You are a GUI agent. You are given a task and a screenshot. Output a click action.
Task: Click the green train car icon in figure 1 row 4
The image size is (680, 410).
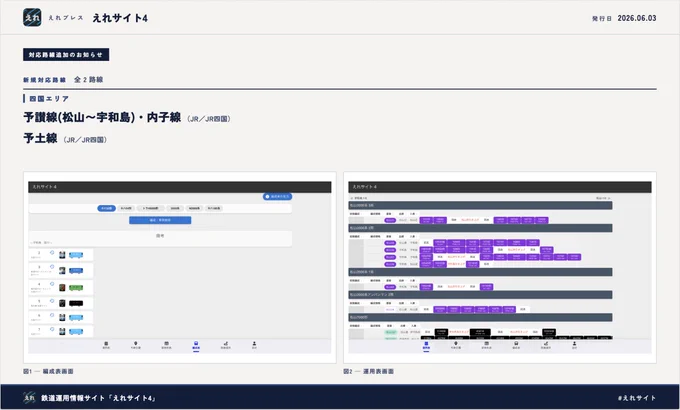[76, 287]
